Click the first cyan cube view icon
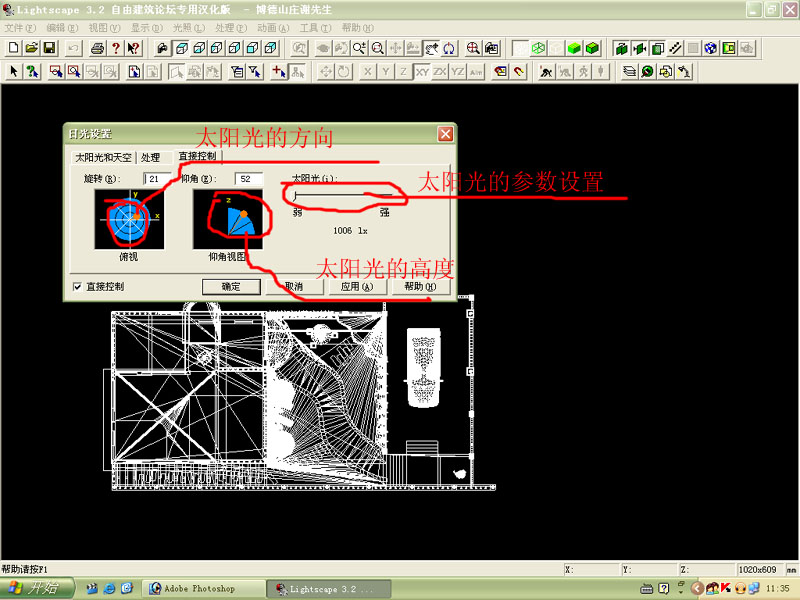This screenshot has height=600, width=800. point(181,48)
